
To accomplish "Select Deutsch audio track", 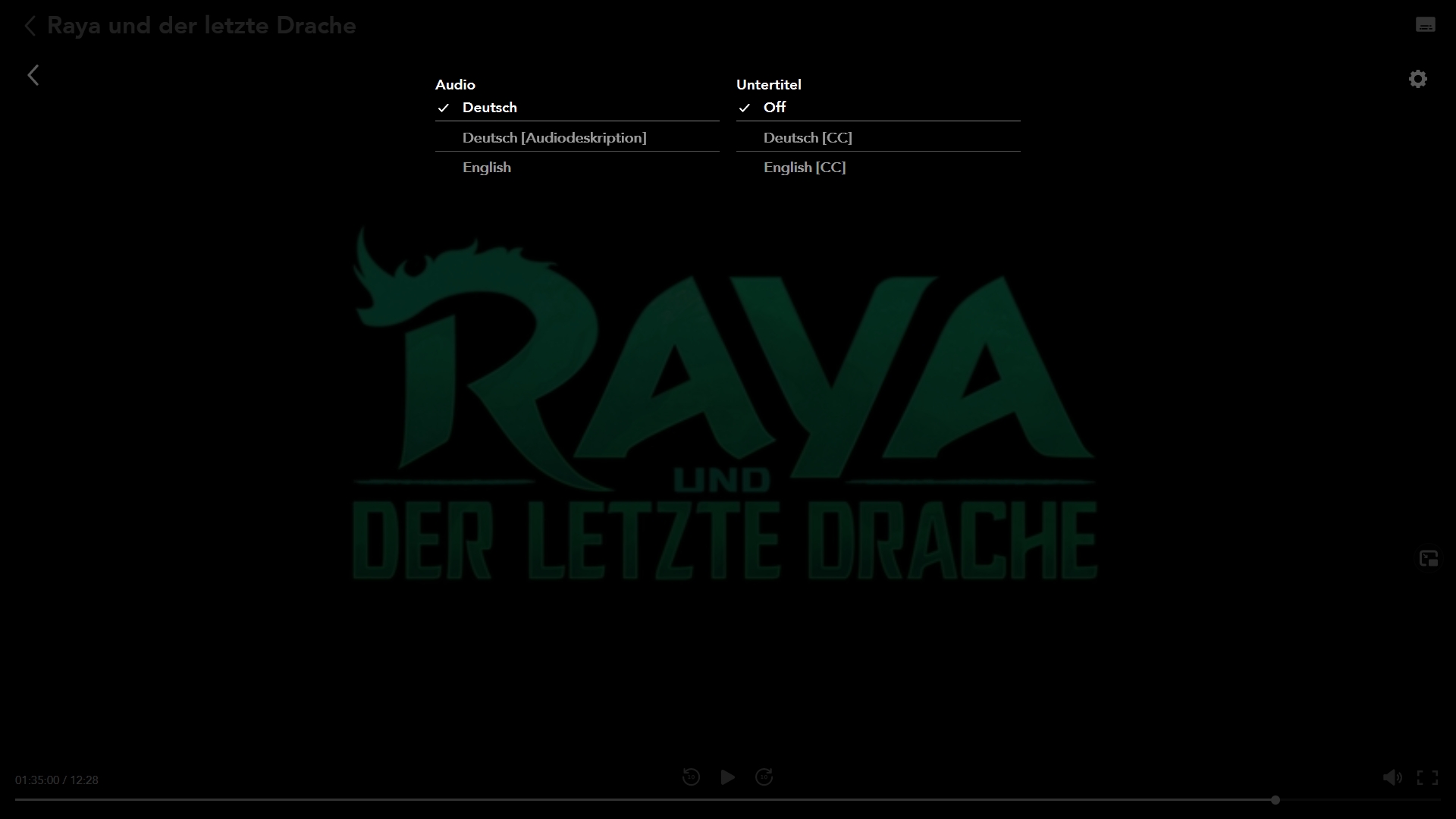I will point(490,108).
